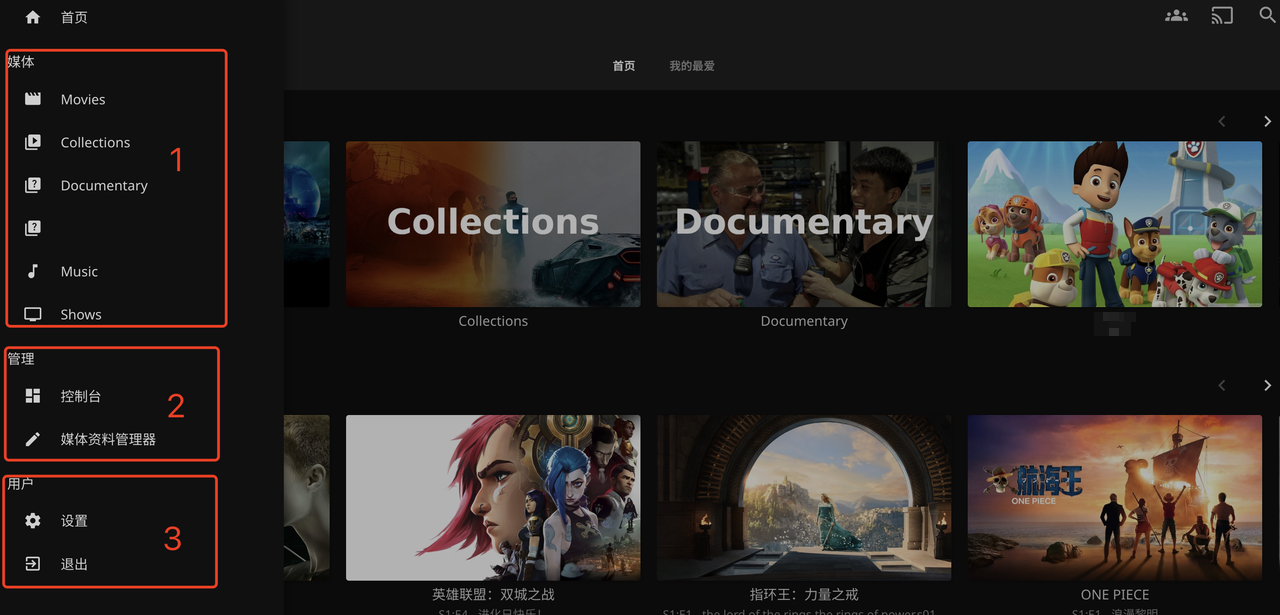1280x615 pixels.
Task: Click the Documentary library icon
Action: pyautogui.click(x=33, y=185)
